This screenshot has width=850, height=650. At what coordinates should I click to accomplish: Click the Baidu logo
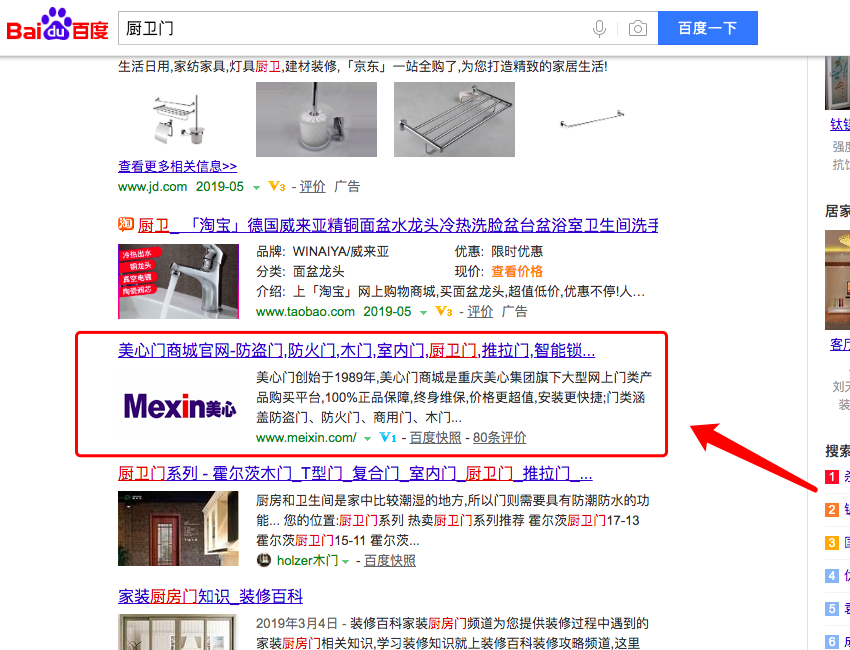[57, 25]
